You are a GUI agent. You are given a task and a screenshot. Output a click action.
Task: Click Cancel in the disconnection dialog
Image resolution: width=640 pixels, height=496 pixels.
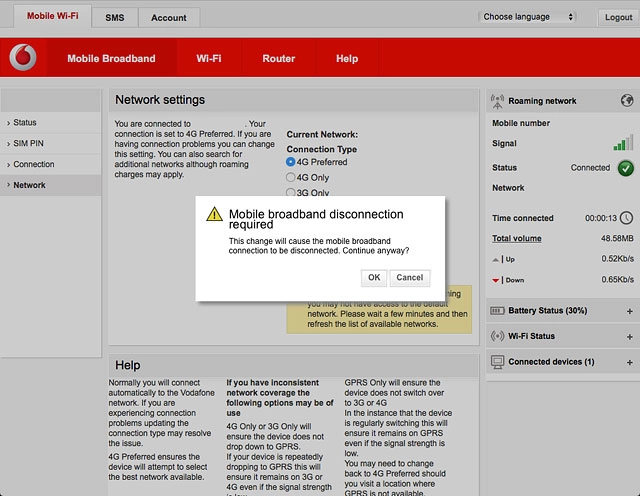pyautogui.click(x=409, y=278)
